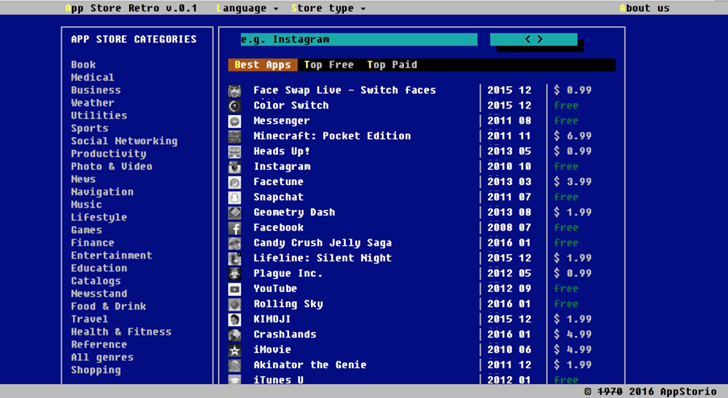Select the Geometry Dash app name
The image size is (728, 398).
[294, 213]
